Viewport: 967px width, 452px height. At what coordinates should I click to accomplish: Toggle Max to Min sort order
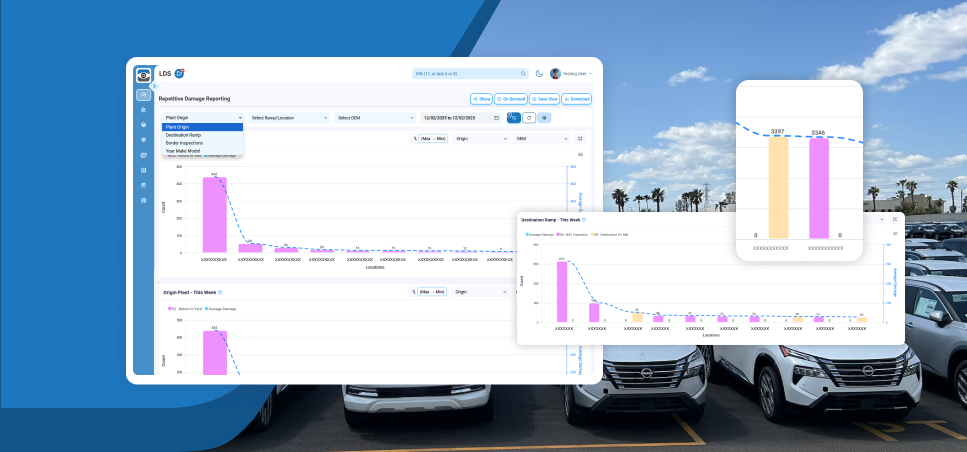(433, 139)
